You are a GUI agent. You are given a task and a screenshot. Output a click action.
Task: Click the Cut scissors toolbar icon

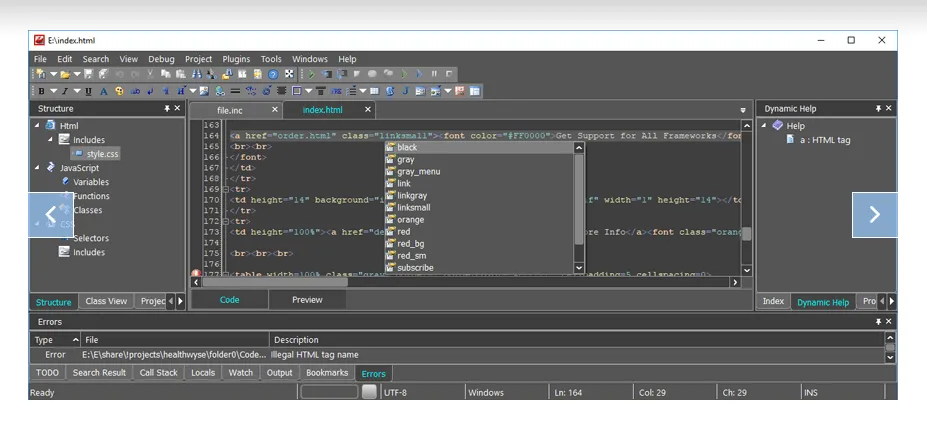coord(151,74)
